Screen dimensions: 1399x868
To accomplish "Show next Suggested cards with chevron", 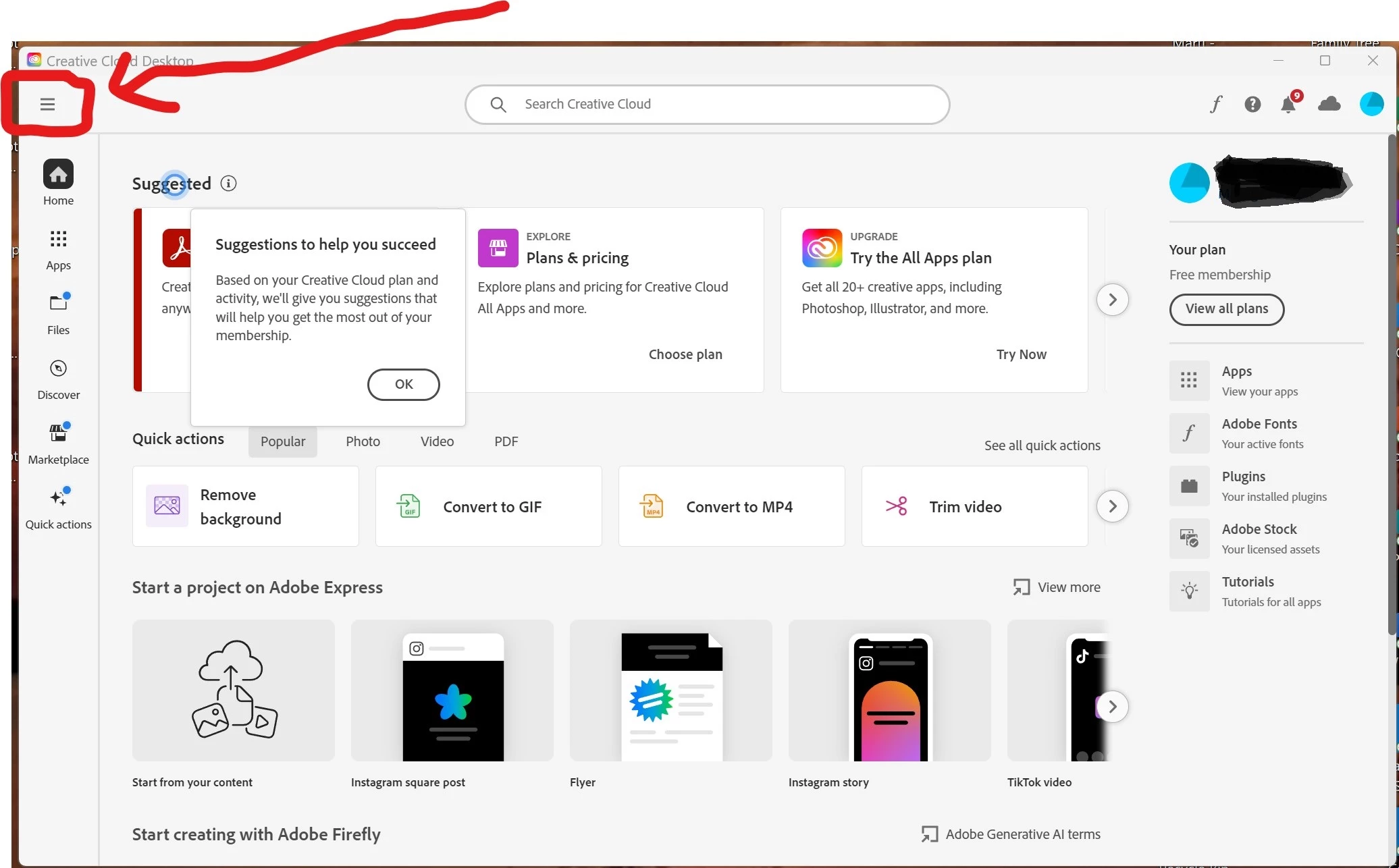I will coord(1112,300).
